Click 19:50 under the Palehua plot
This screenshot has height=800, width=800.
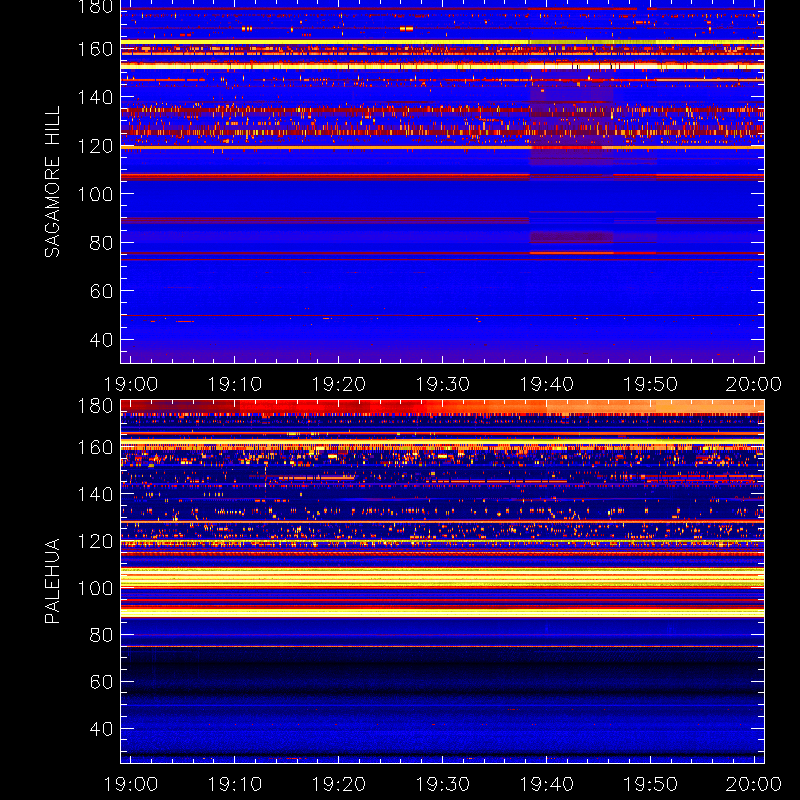coord(651,784)
